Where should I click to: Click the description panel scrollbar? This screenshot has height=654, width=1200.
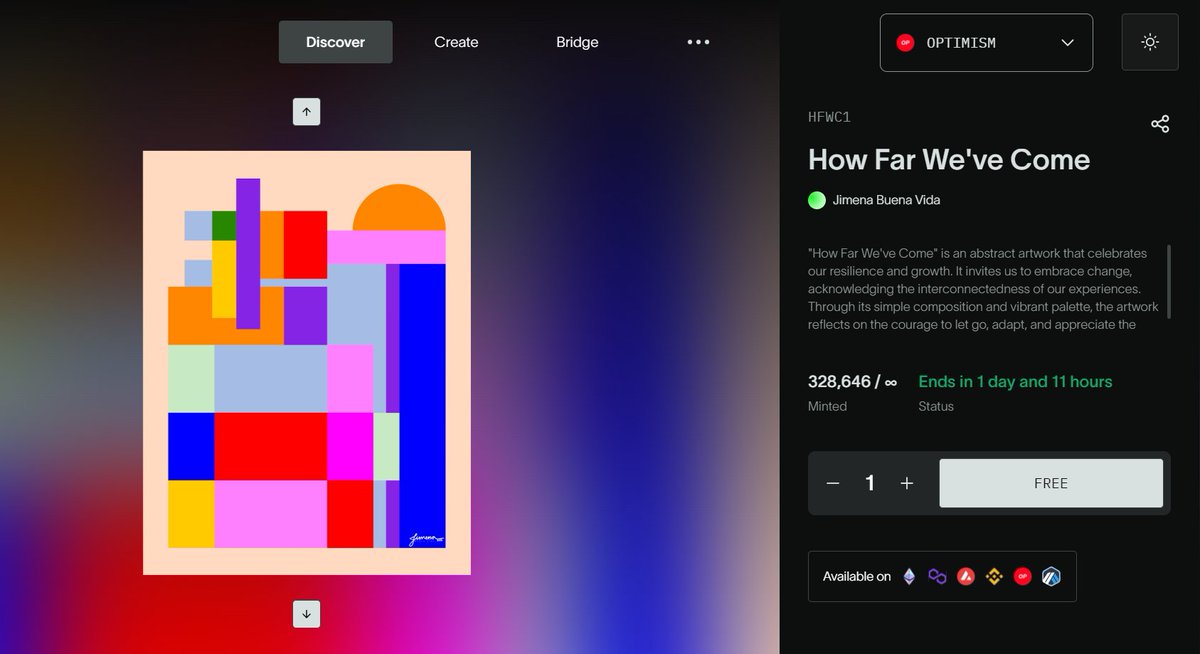(1169, 281)
